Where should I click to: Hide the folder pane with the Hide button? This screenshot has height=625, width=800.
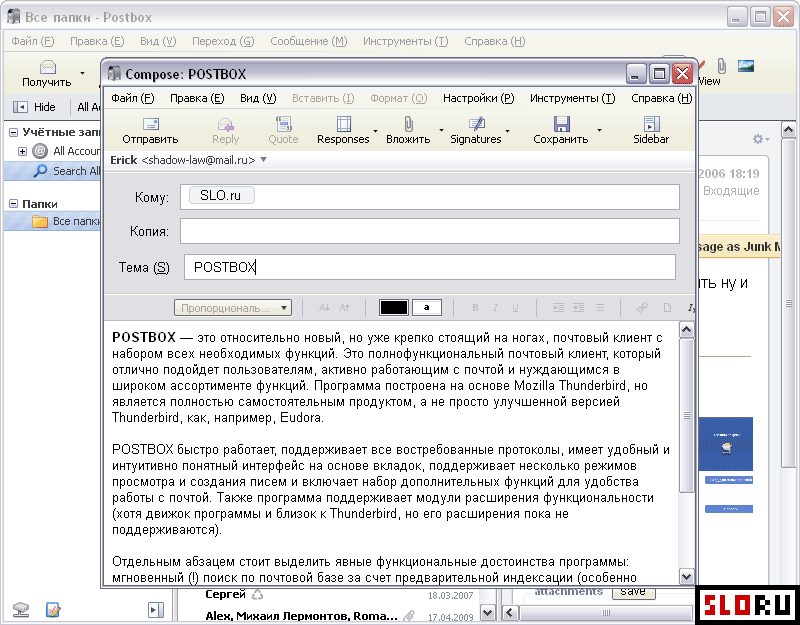pos(35,107)
